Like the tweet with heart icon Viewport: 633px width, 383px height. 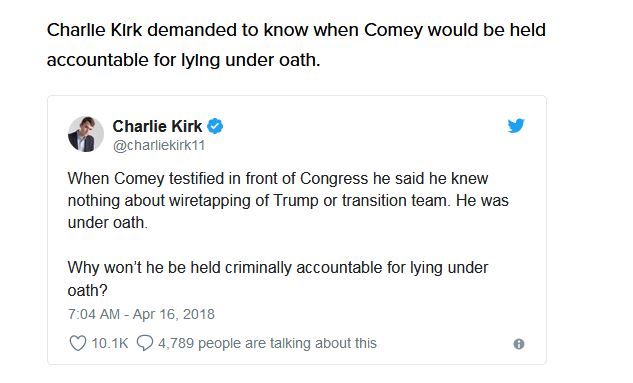pos(78,343)
